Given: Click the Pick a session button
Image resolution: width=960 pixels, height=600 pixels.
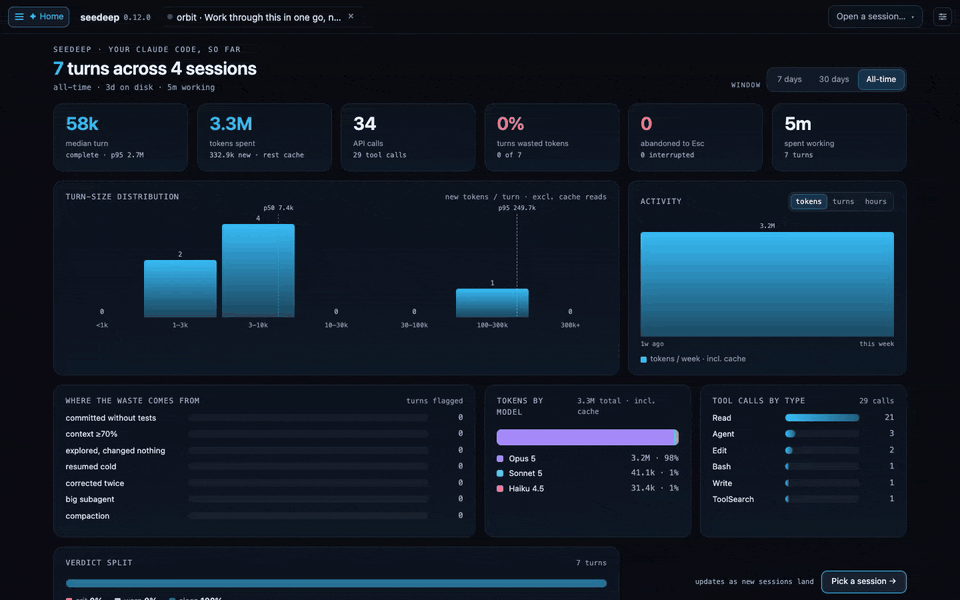Looking at the screenshot, I should [x=863, y=581].
